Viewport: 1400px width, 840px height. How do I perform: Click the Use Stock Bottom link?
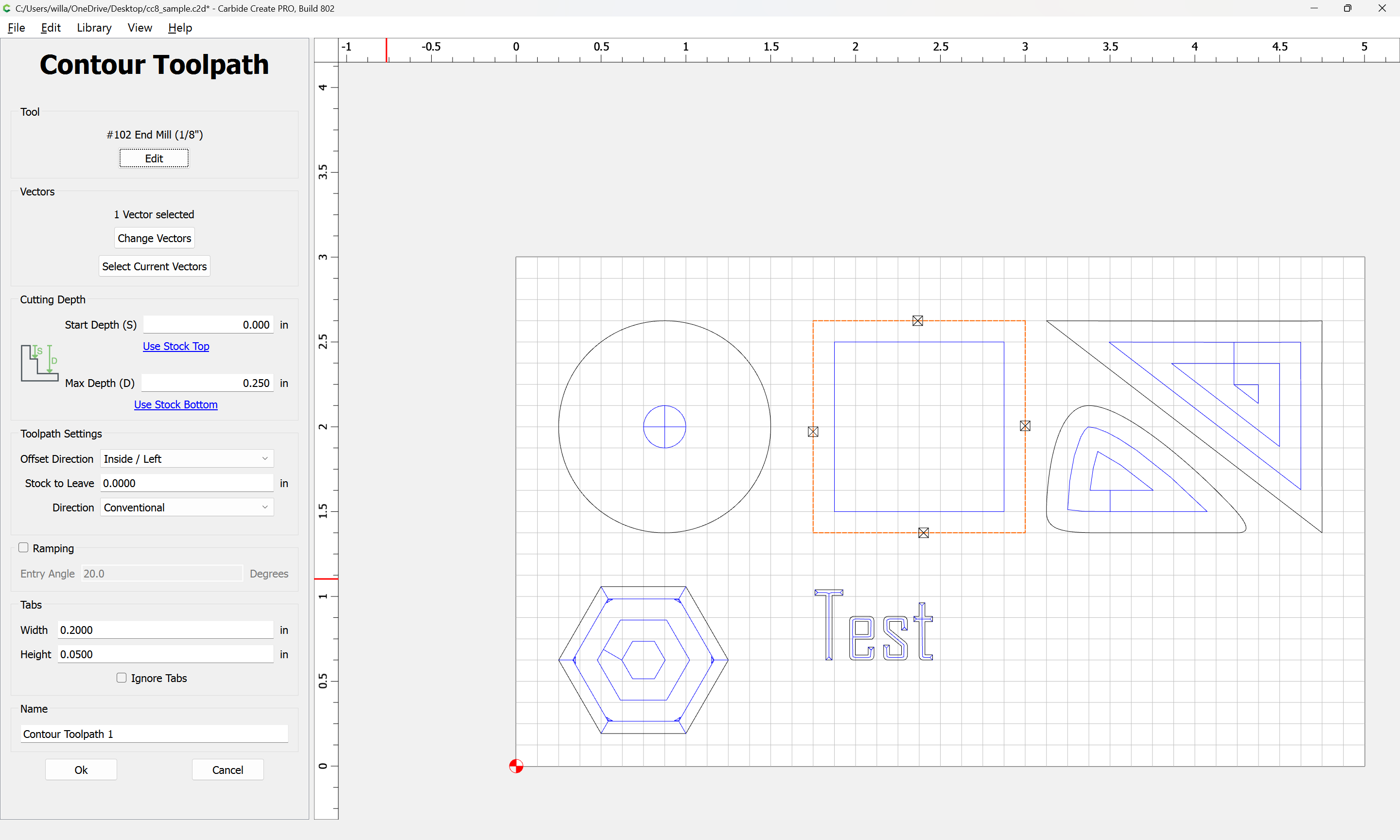(x=175, y=405)
